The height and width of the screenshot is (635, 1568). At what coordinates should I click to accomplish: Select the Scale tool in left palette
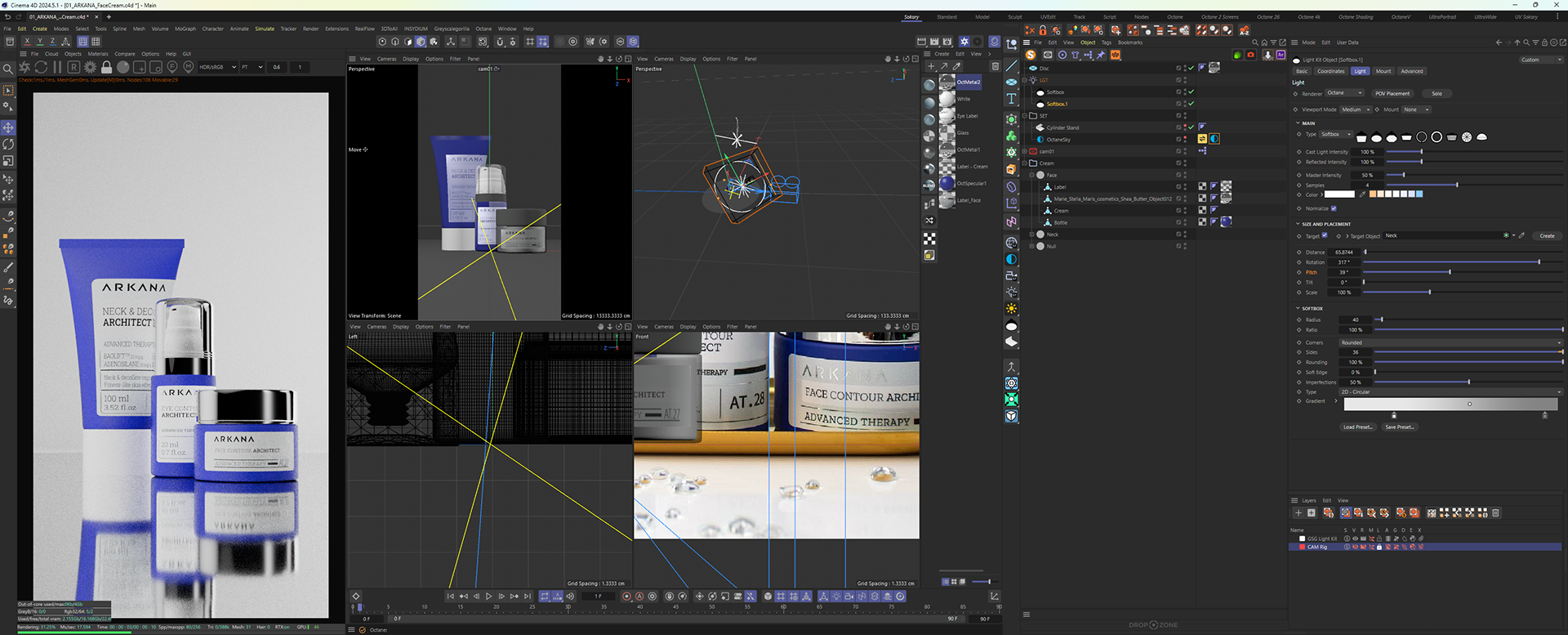point(8,161)
